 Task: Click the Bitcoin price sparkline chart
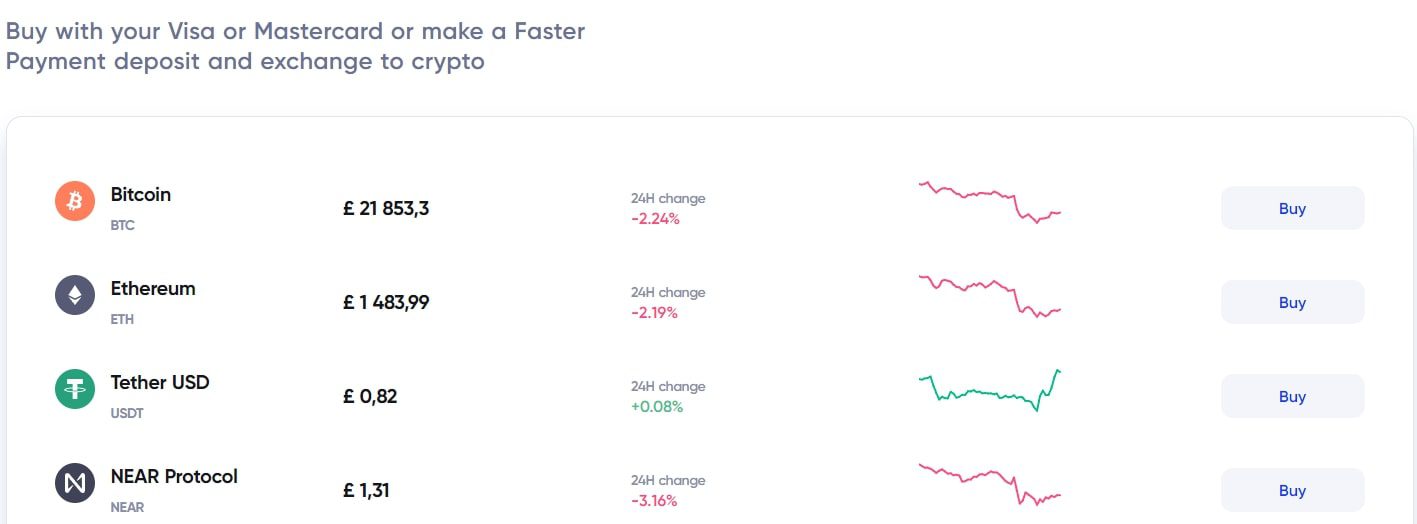[x=989, y=201]
